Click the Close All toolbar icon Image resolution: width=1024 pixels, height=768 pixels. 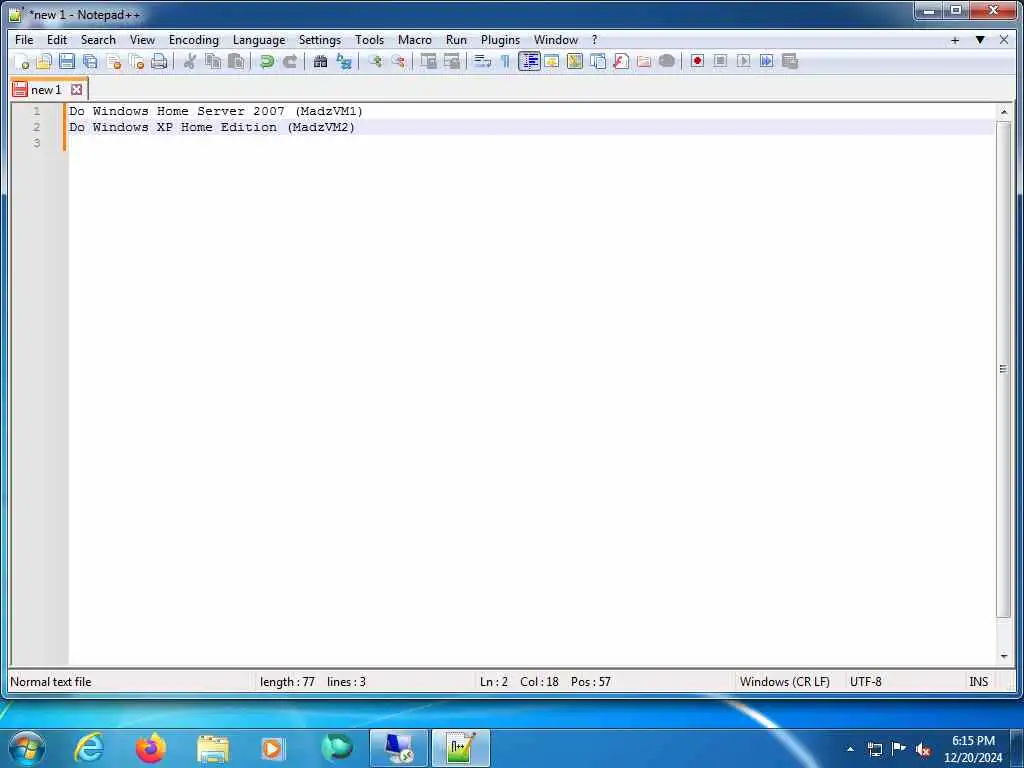pos(136,61)
